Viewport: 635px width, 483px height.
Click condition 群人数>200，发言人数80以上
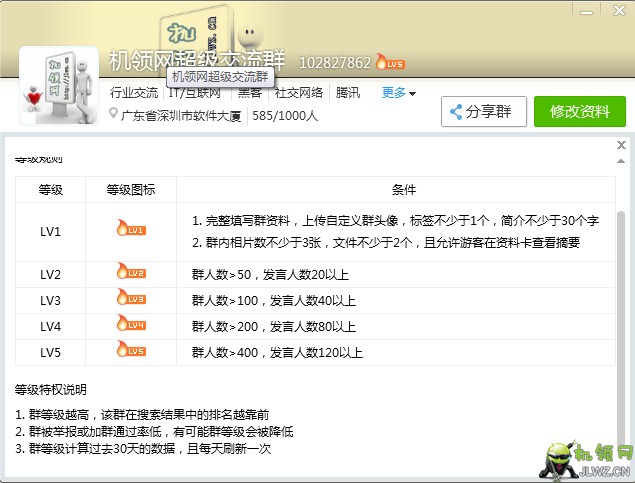click(x=274, y=326)
